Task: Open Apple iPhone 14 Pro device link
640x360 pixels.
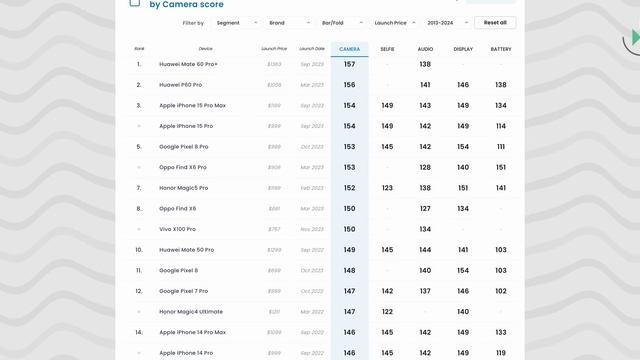Action: [x=186, y=353]
